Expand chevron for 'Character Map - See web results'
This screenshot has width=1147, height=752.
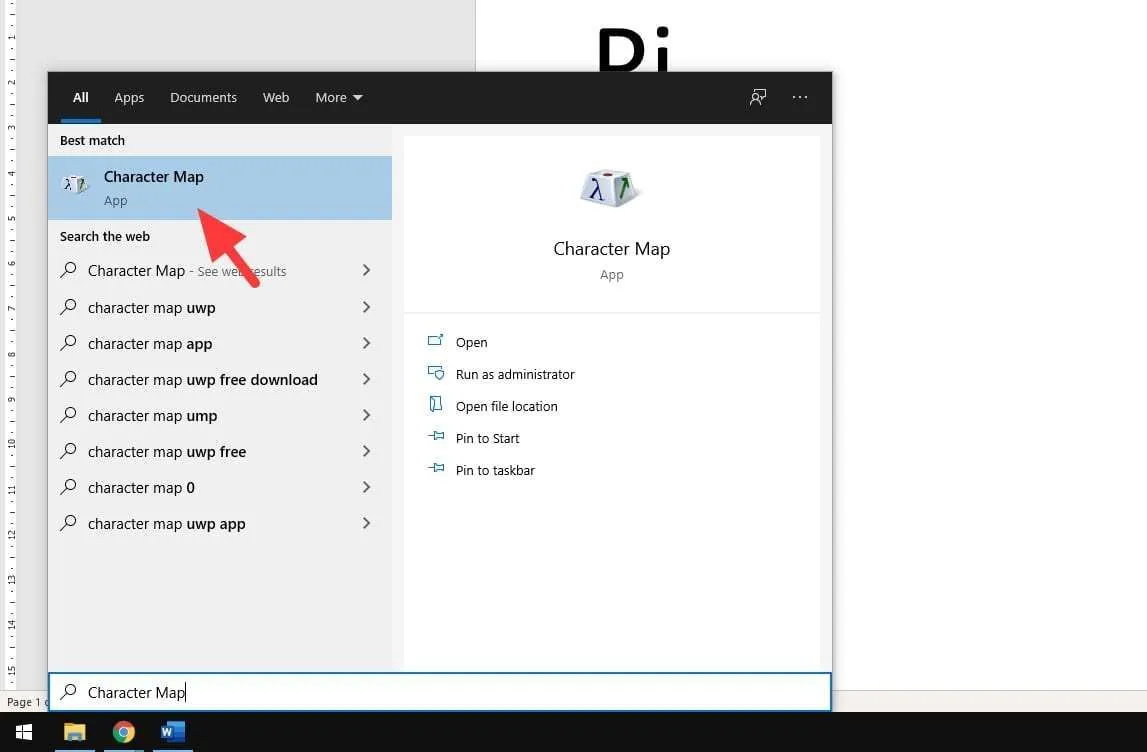[366, 271]
